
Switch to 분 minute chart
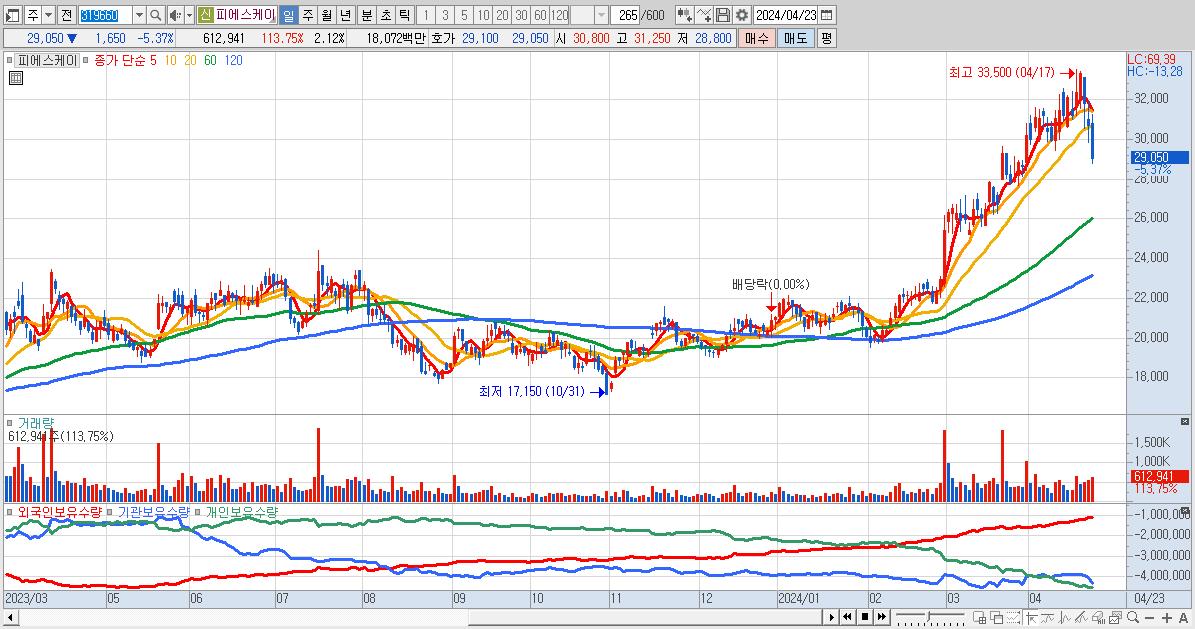(x=367, y=14)
